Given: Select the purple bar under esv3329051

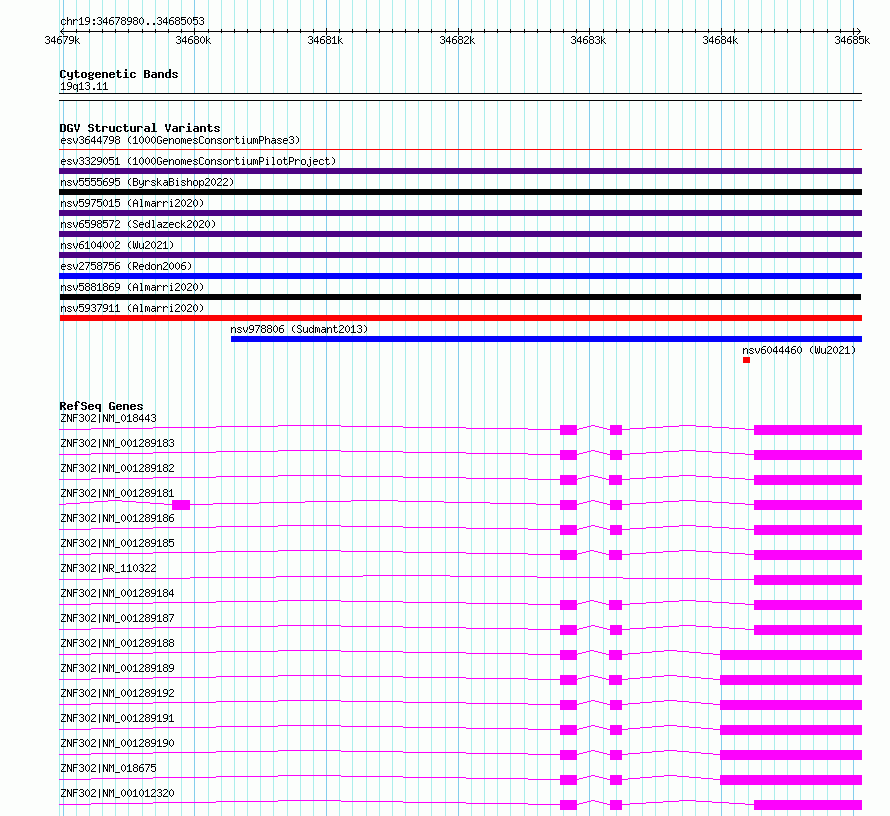Looking at the screenshot, I should click(461, 171).
